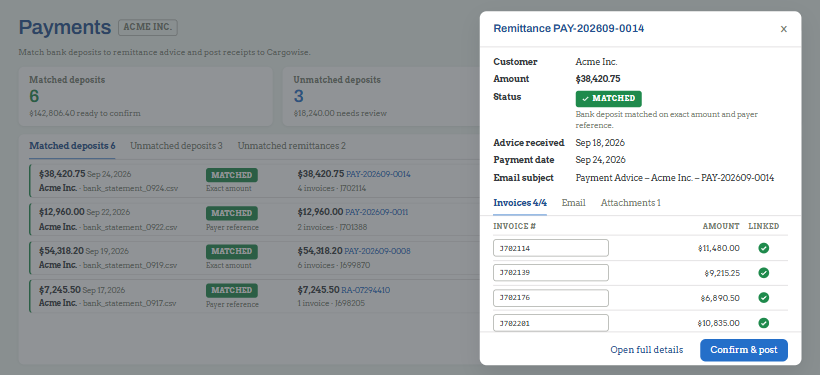Select the $12,960.00 Sep 22 deposit row

pyautogui.click(x=254, y=220)
